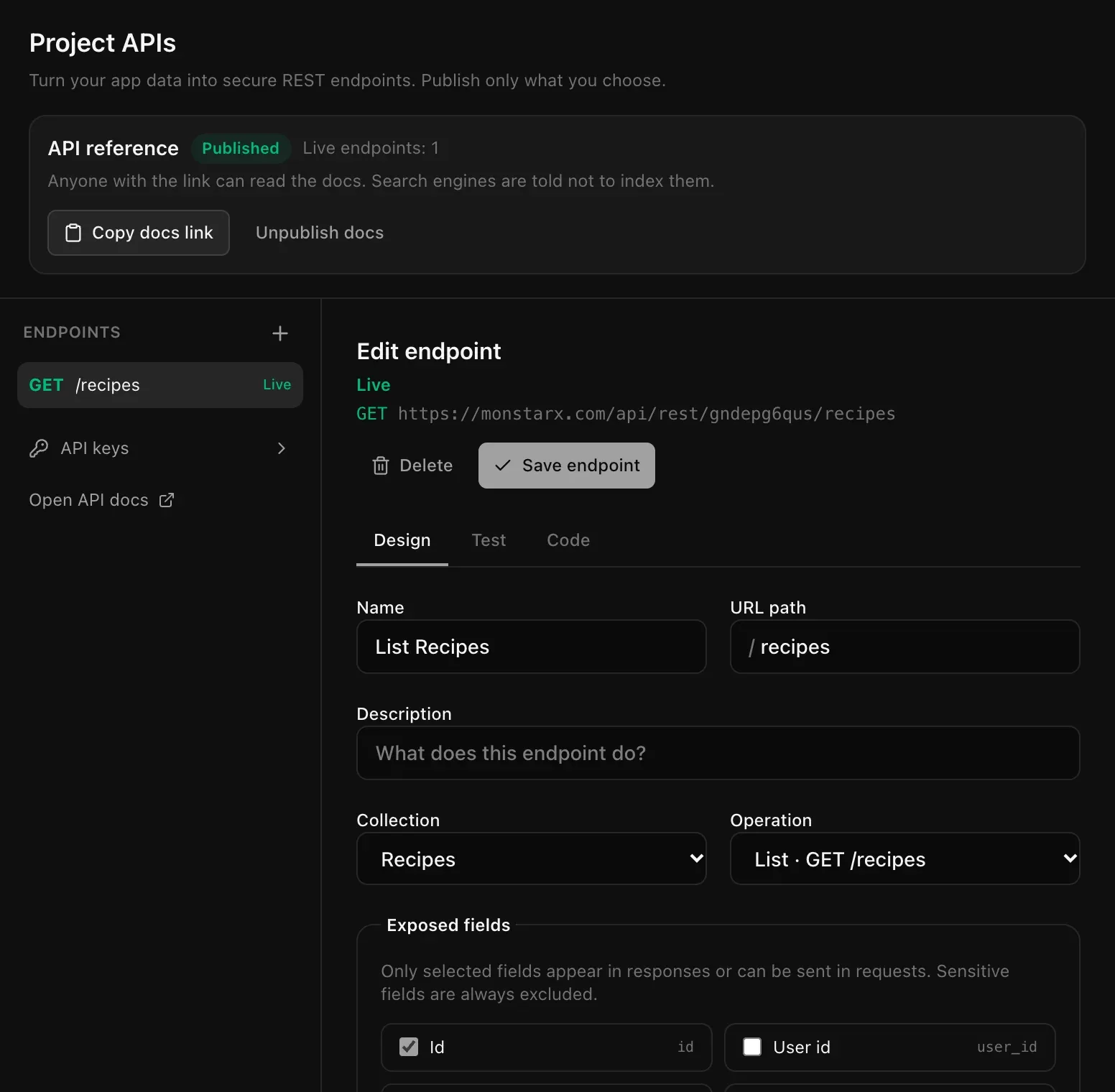The image size is (1115, 1092).
Task: Delete this endpoint
Action: (412, 466)
